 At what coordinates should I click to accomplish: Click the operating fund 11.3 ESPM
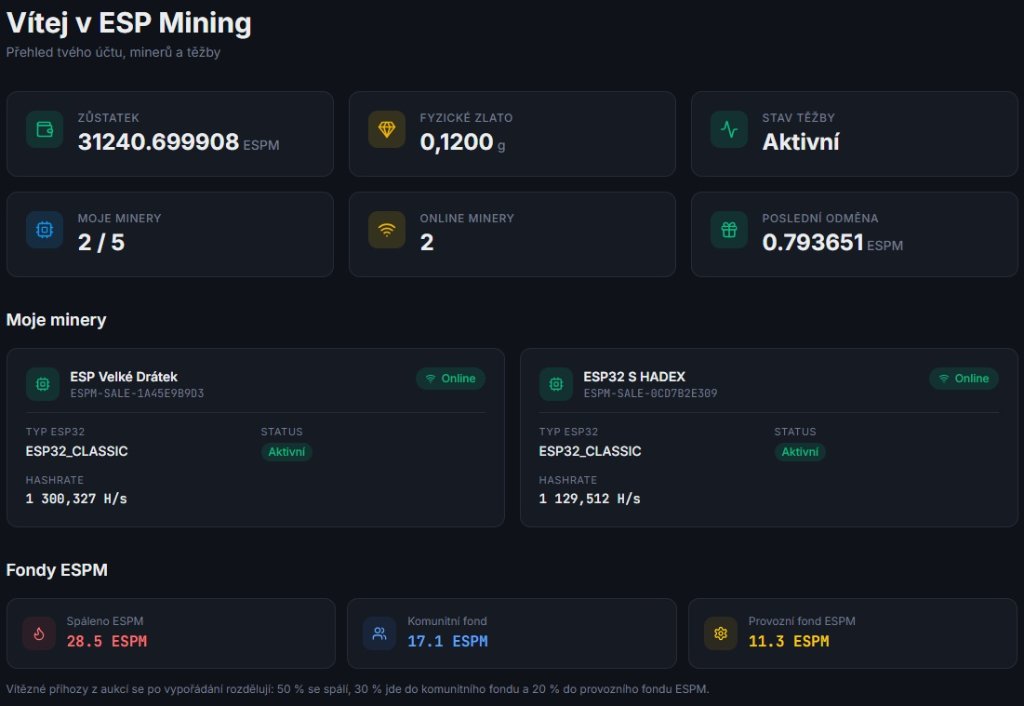point(789,641)
